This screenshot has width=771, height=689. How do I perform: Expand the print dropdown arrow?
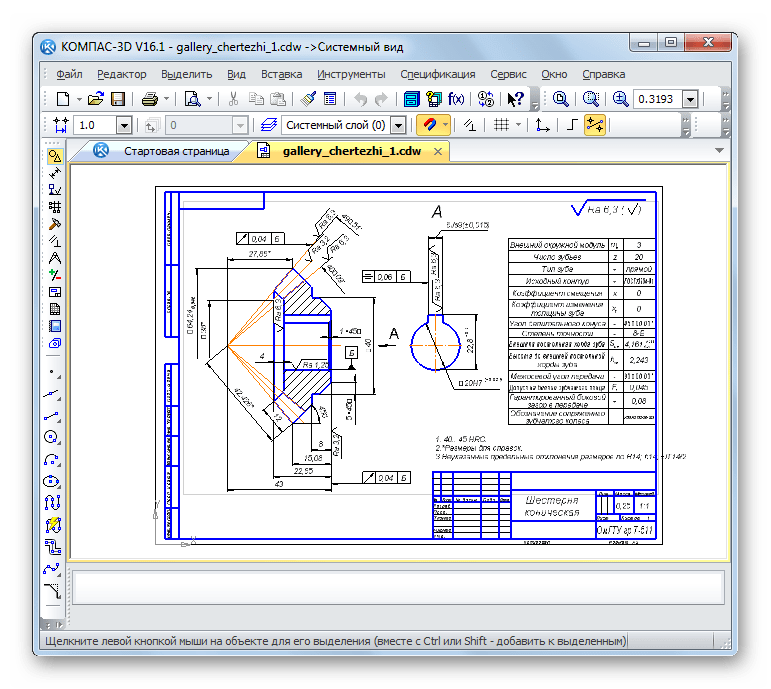[x=167, y=99]
